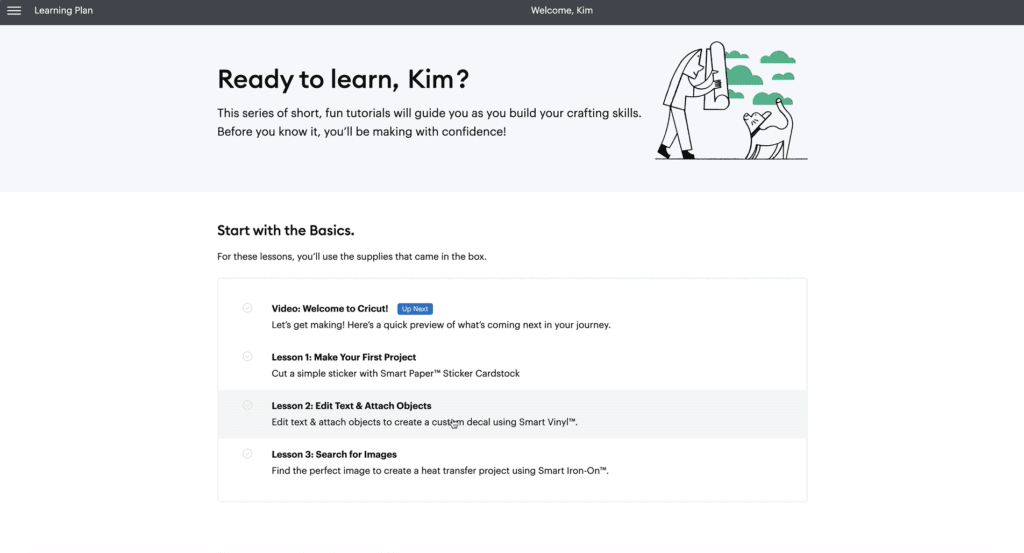Toggle the checkmark circle for Lesson 1

(248, 356)
